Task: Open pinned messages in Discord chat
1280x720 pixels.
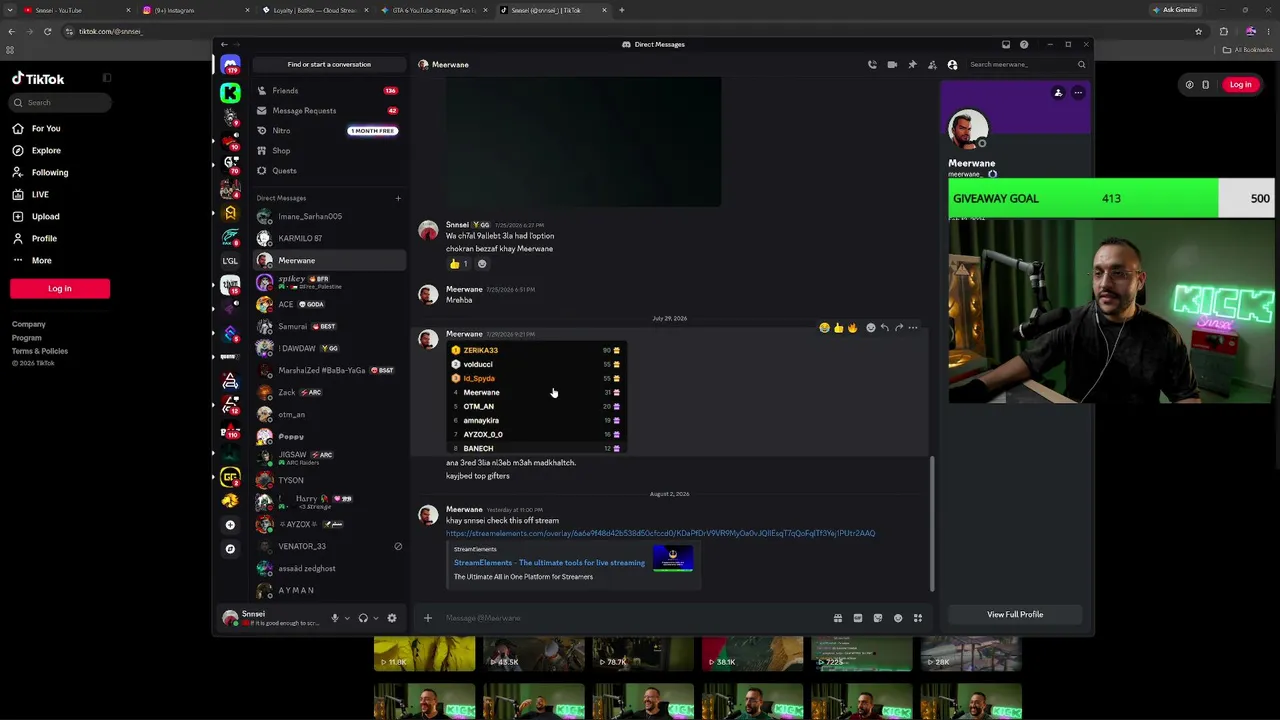Action: pos(912,65)
